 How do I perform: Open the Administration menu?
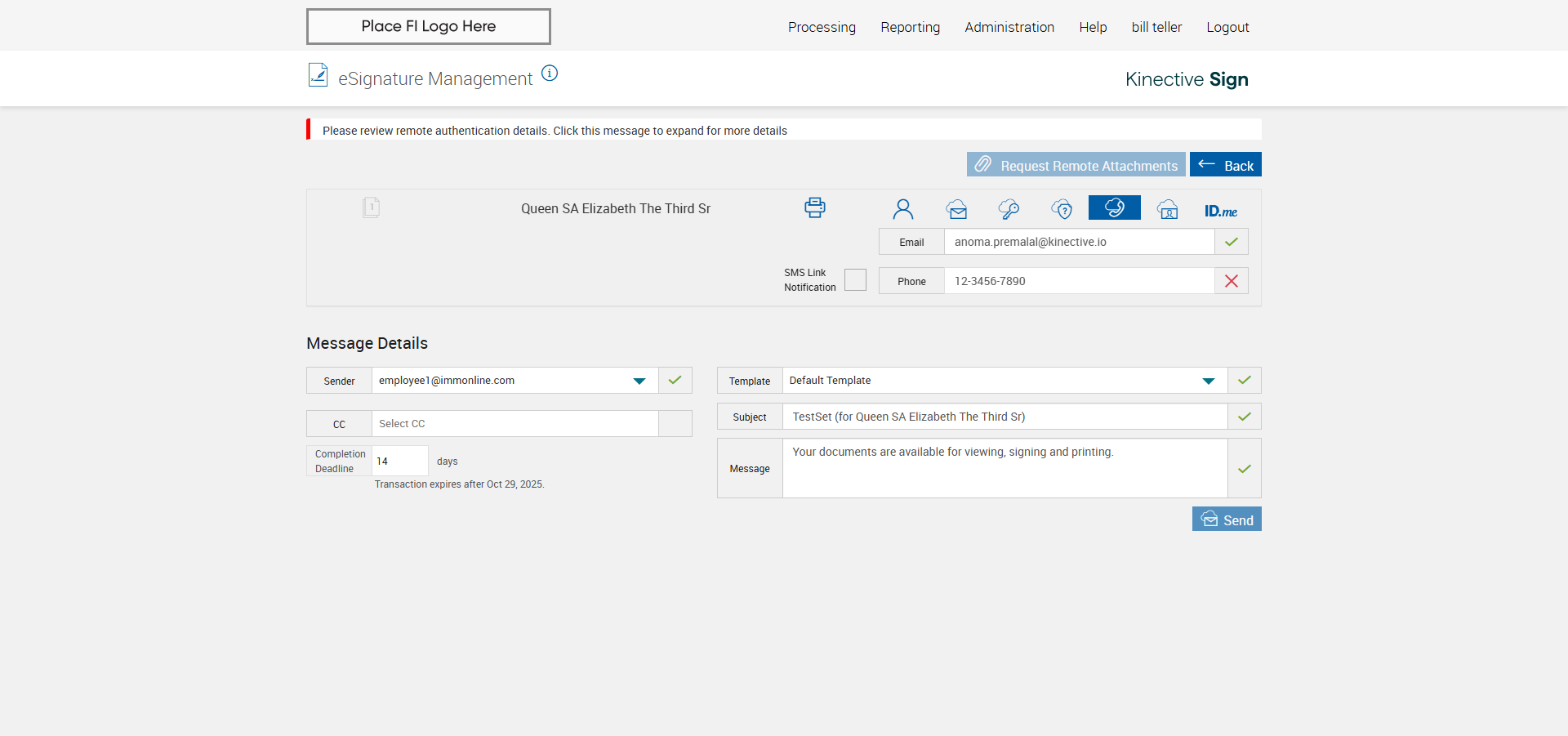pos(1009,27)
